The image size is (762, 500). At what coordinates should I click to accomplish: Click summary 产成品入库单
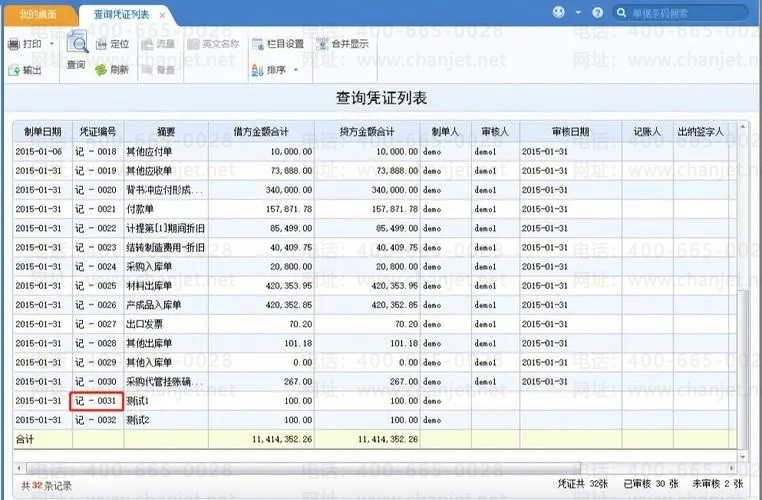pyautogui.click(x=154, y=305)
